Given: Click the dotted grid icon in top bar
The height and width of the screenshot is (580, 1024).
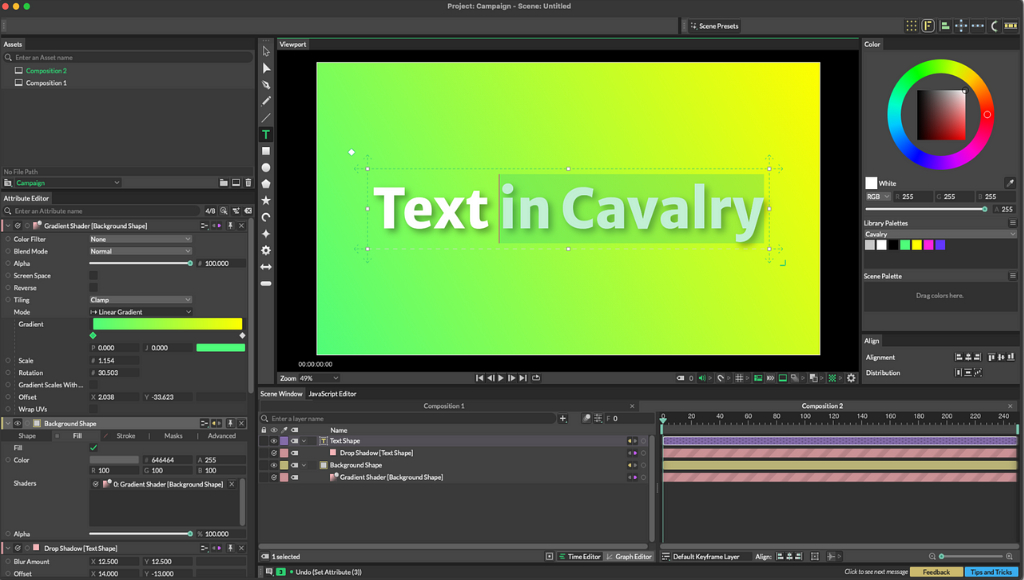Looking at the screenshot, I should 911,26.
